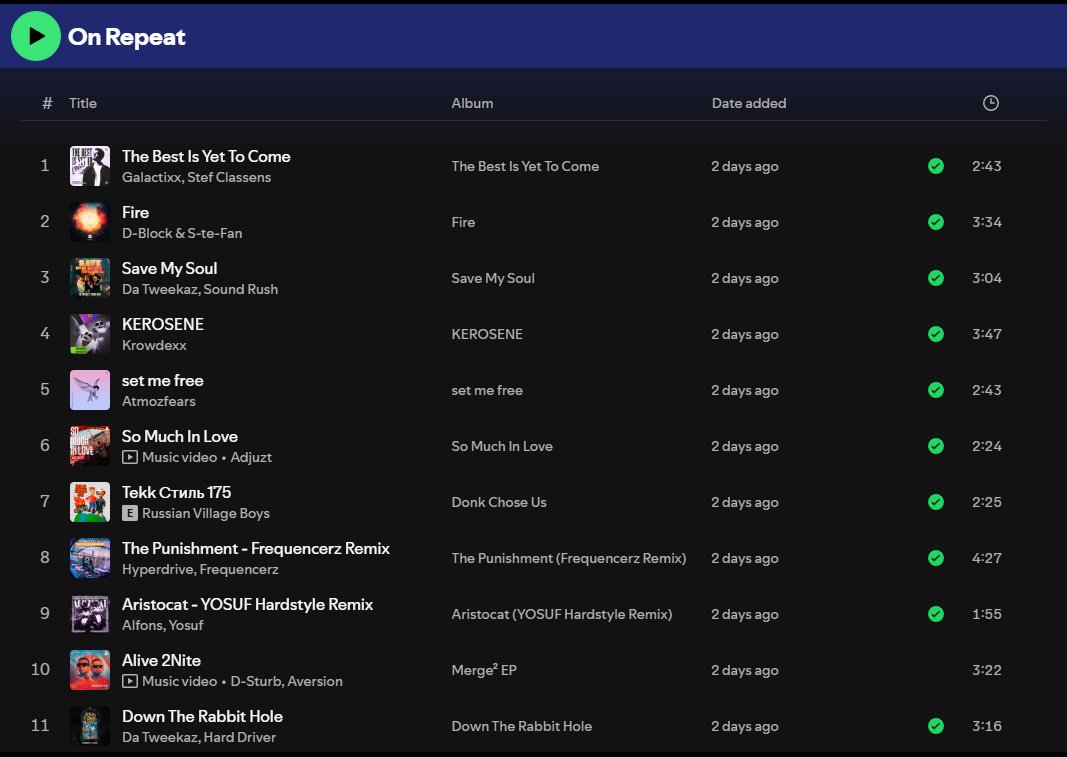Open artist D-Block & S-te-Fan

coord(182,233)
